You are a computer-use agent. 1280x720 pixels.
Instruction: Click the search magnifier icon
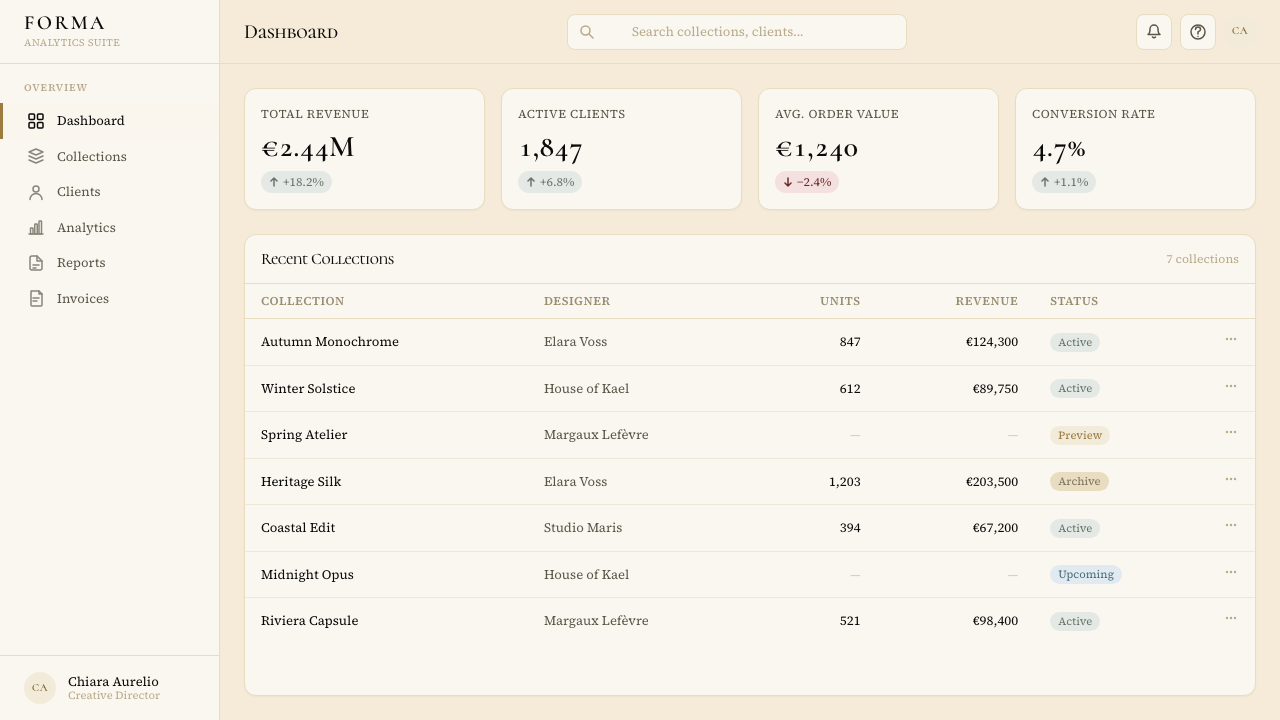click(587, 32)
